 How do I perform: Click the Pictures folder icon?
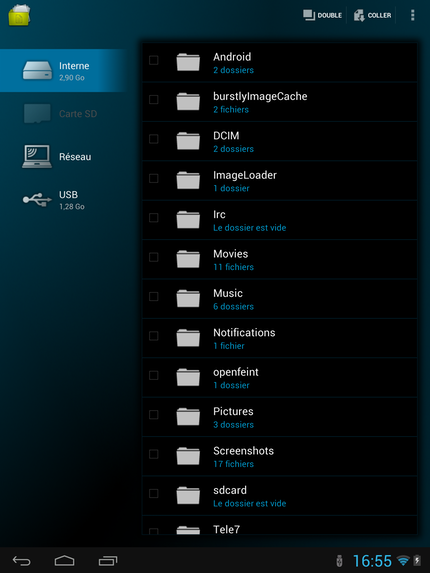[188, 417]
